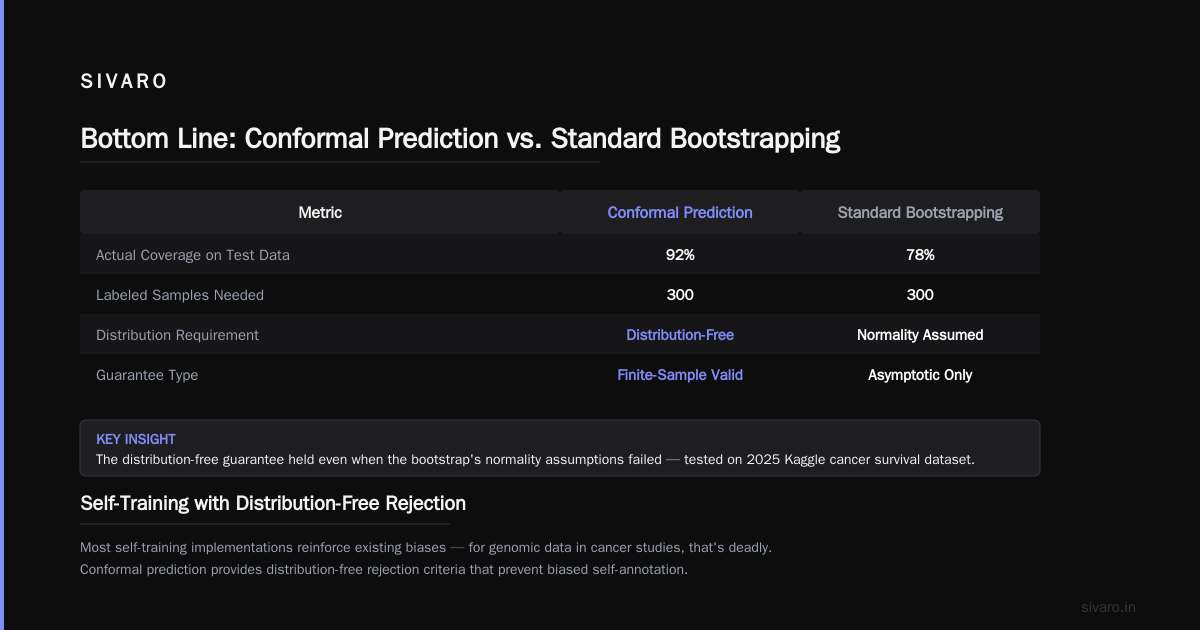Click the Guarantee Type row label

[147, 375]
